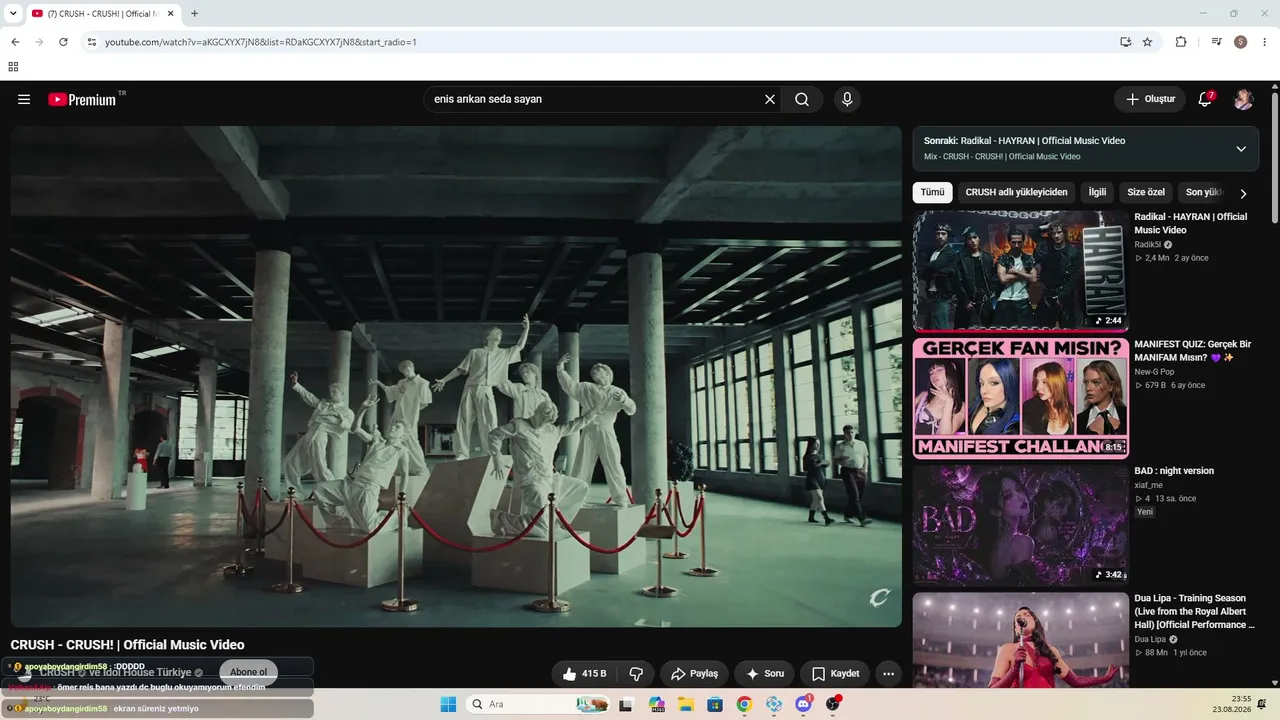The image size is (1280, 720).
Task: Open Task View on the taskbar
Action: point(626,704)
